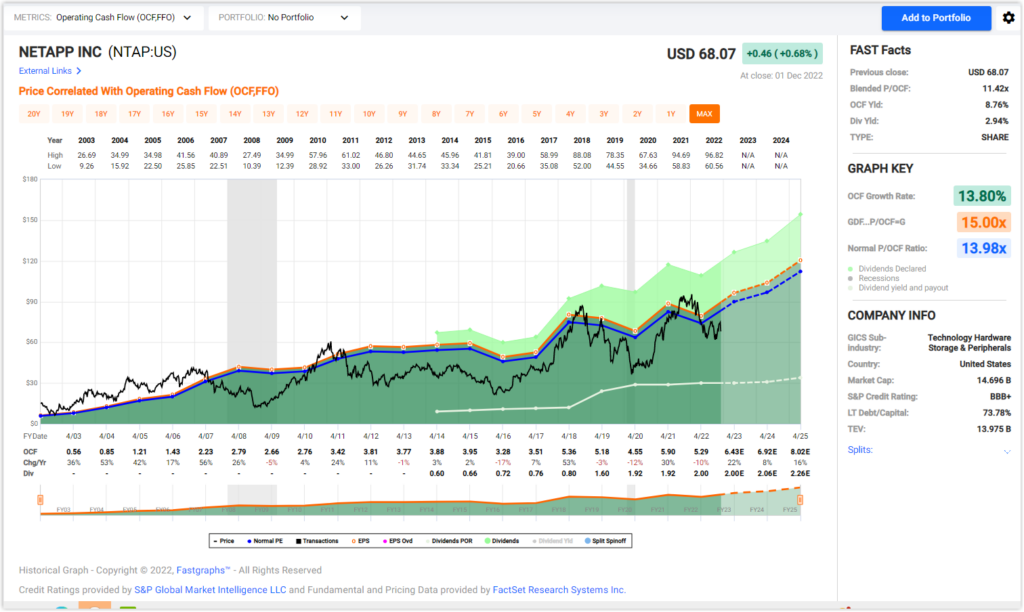The height and width of the screenshot is (612, 1024).
Task: Click Add to Portfolio button
Action: [936, 18]
